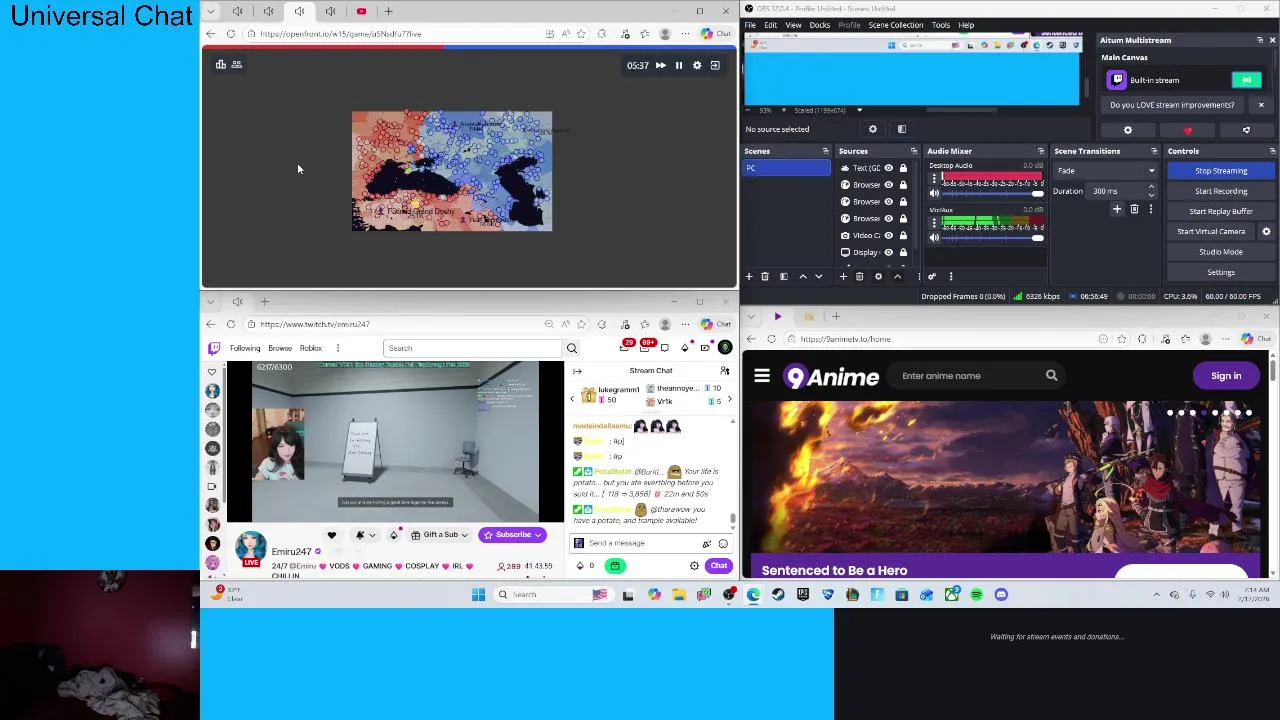Viewport: 1280px width, 720px height.
Task: Enable Studio Mode in OBS
Action: pyautogui.click(x=1221, y=252)
